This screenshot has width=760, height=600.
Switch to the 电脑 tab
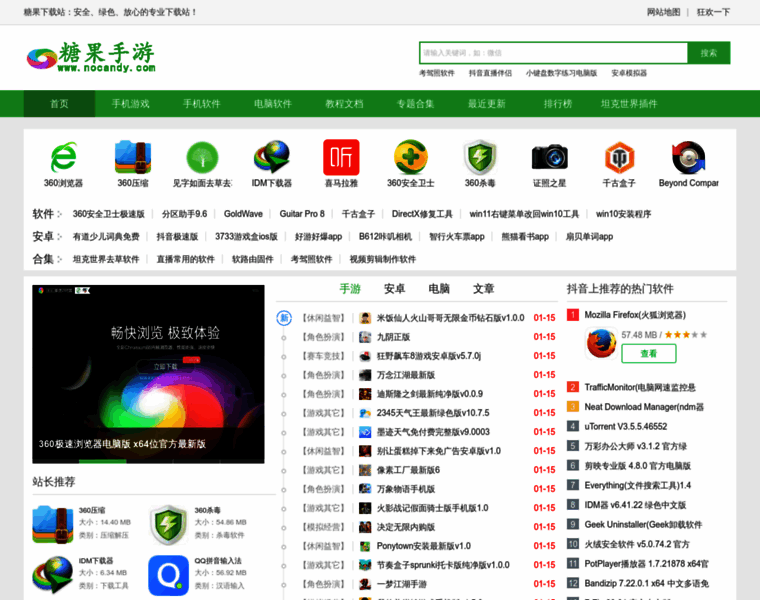pyautogui.click(x=439, y=289)
